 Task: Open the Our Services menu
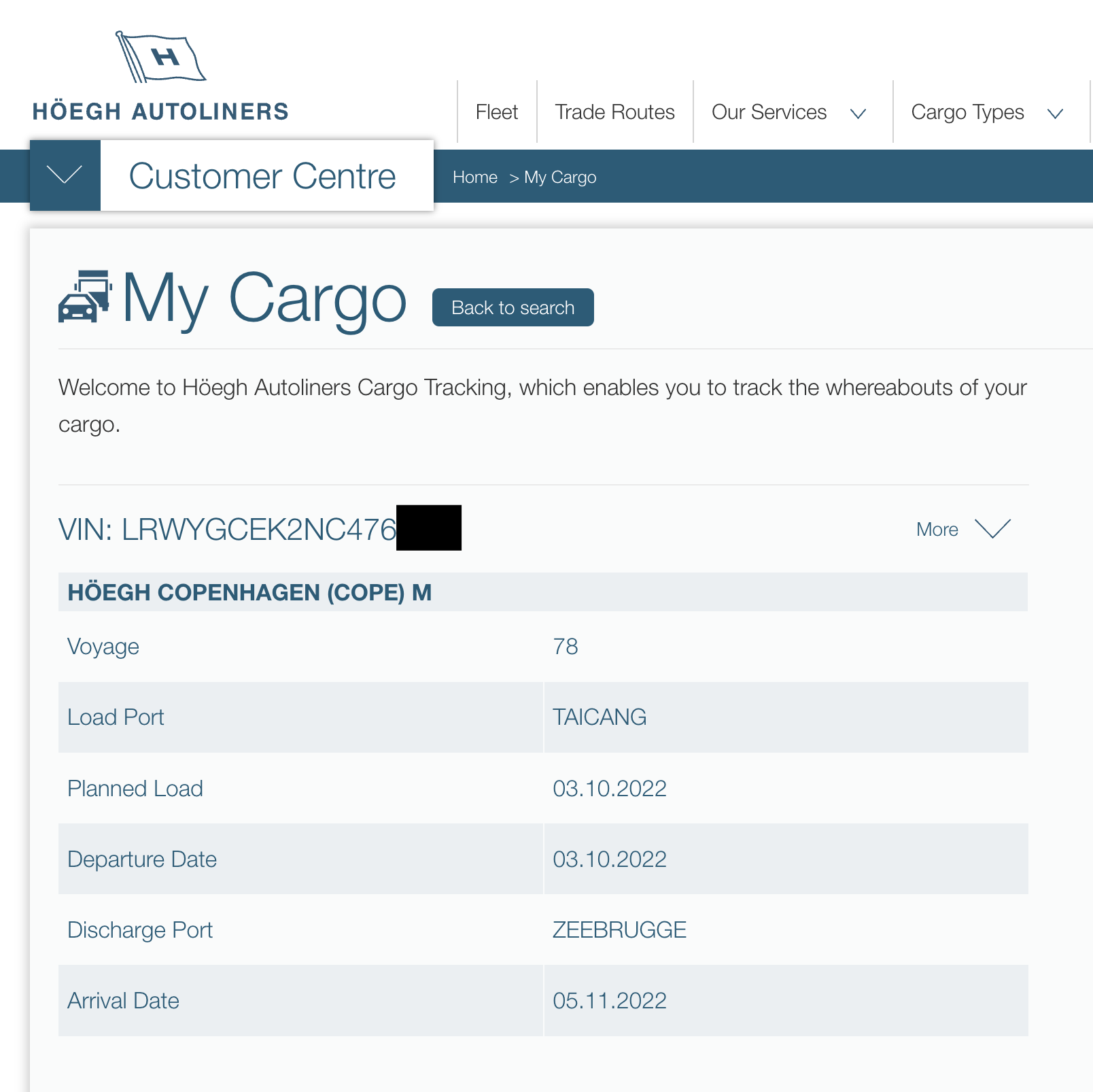769,112
